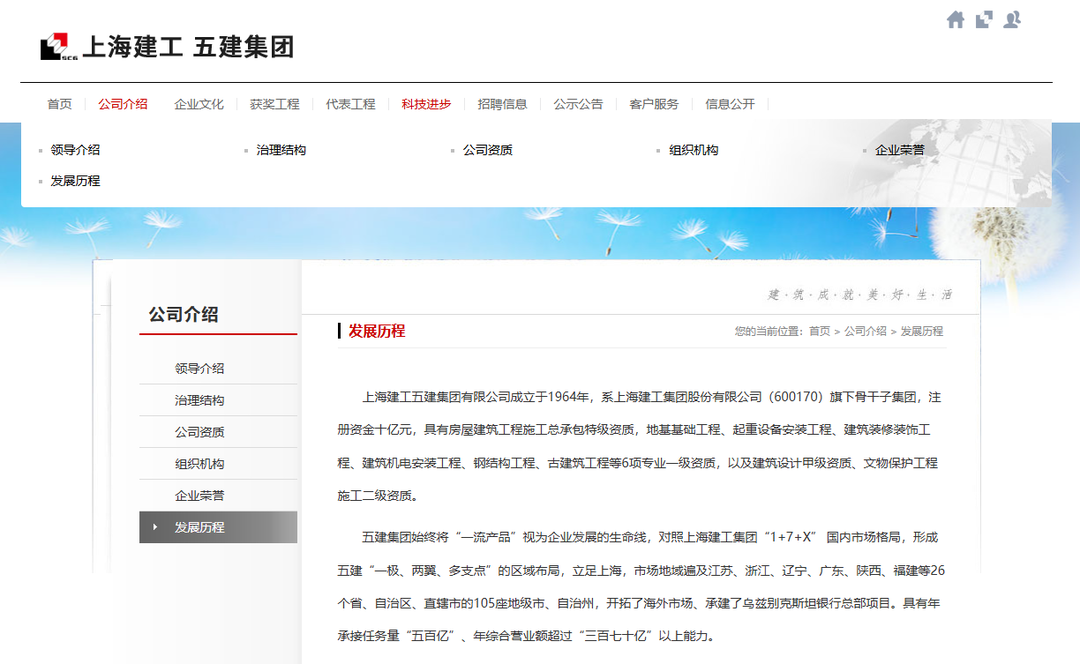Open 公司资质 in the left sidebar

click(x=200, y=432)
